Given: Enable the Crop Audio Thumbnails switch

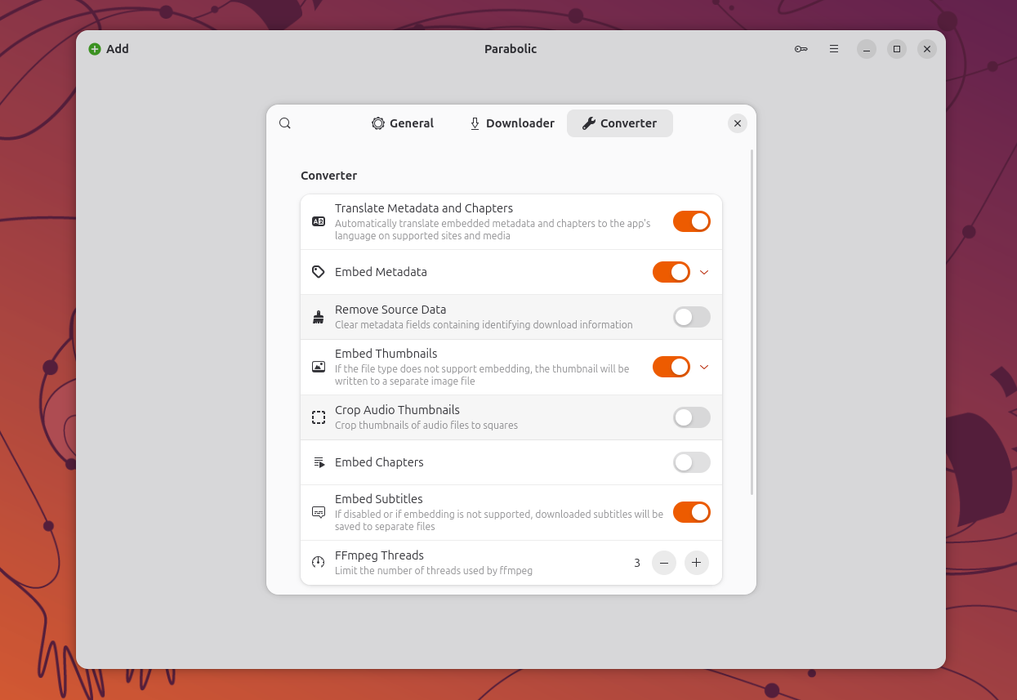Looking at the screenshot, I should (x=691, y=418).
